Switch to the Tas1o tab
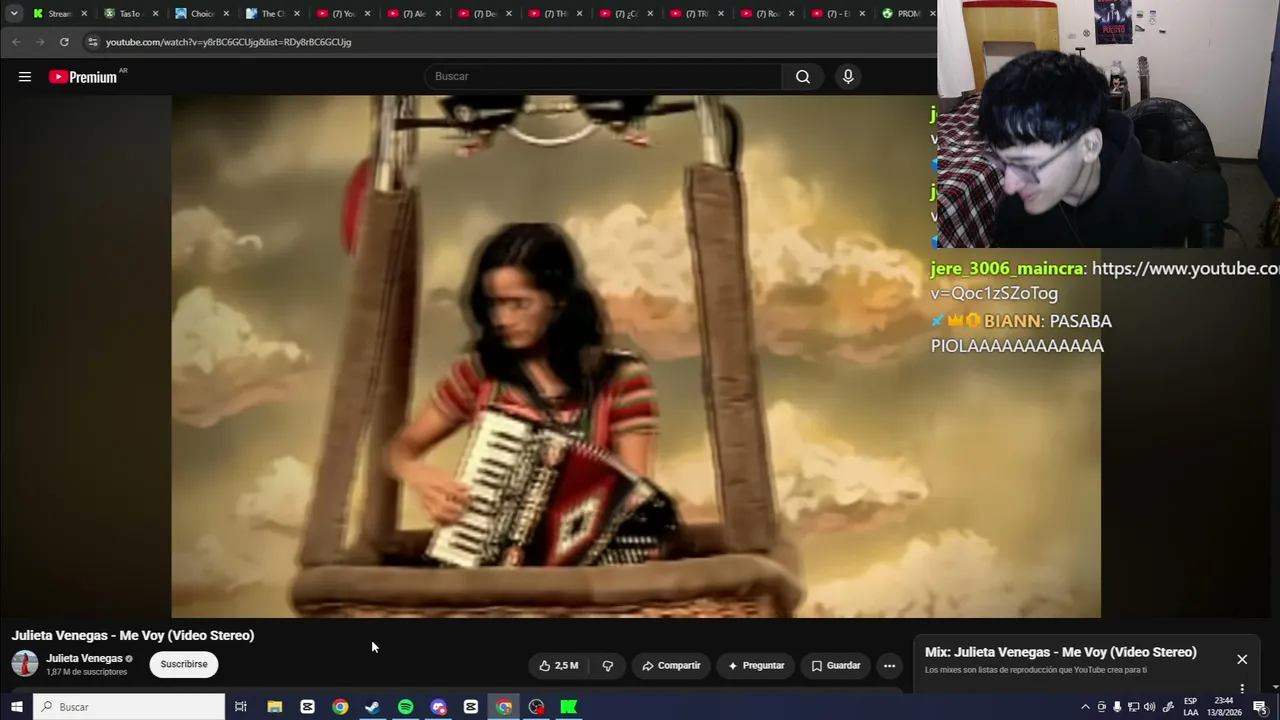This screenshot has height=720, width=1280. [131, 14]
